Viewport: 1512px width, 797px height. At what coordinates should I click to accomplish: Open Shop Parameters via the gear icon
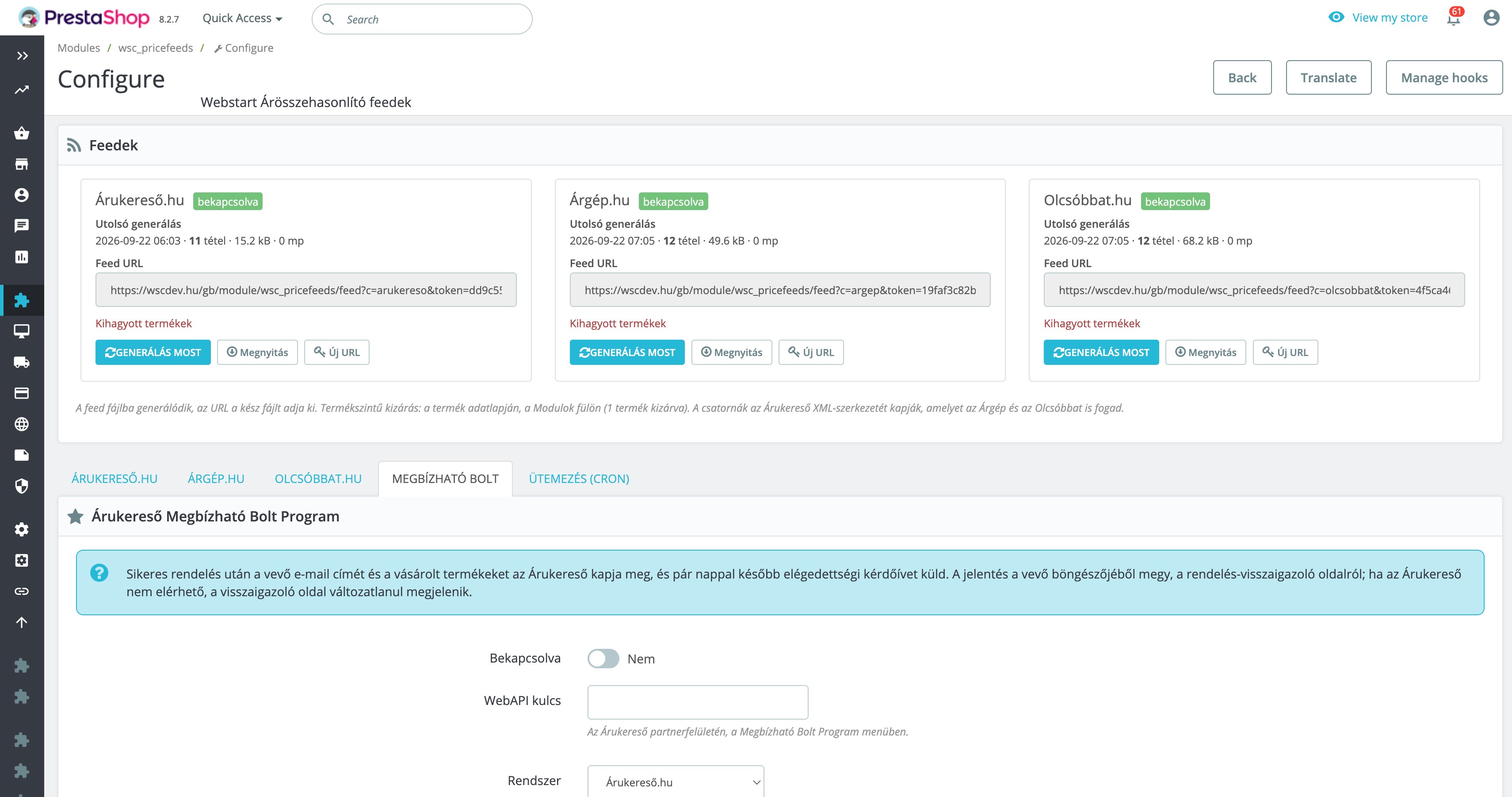(22, 529)
